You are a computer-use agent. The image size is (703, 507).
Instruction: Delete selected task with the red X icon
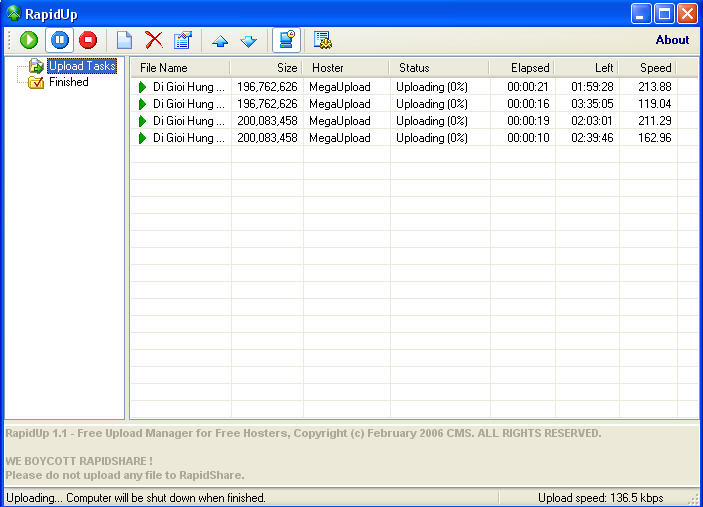[154, 40]
